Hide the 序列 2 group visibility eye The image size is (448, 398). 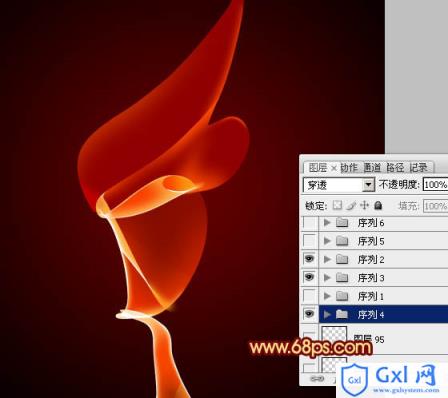pyautogui.click(x=309, y=259)
